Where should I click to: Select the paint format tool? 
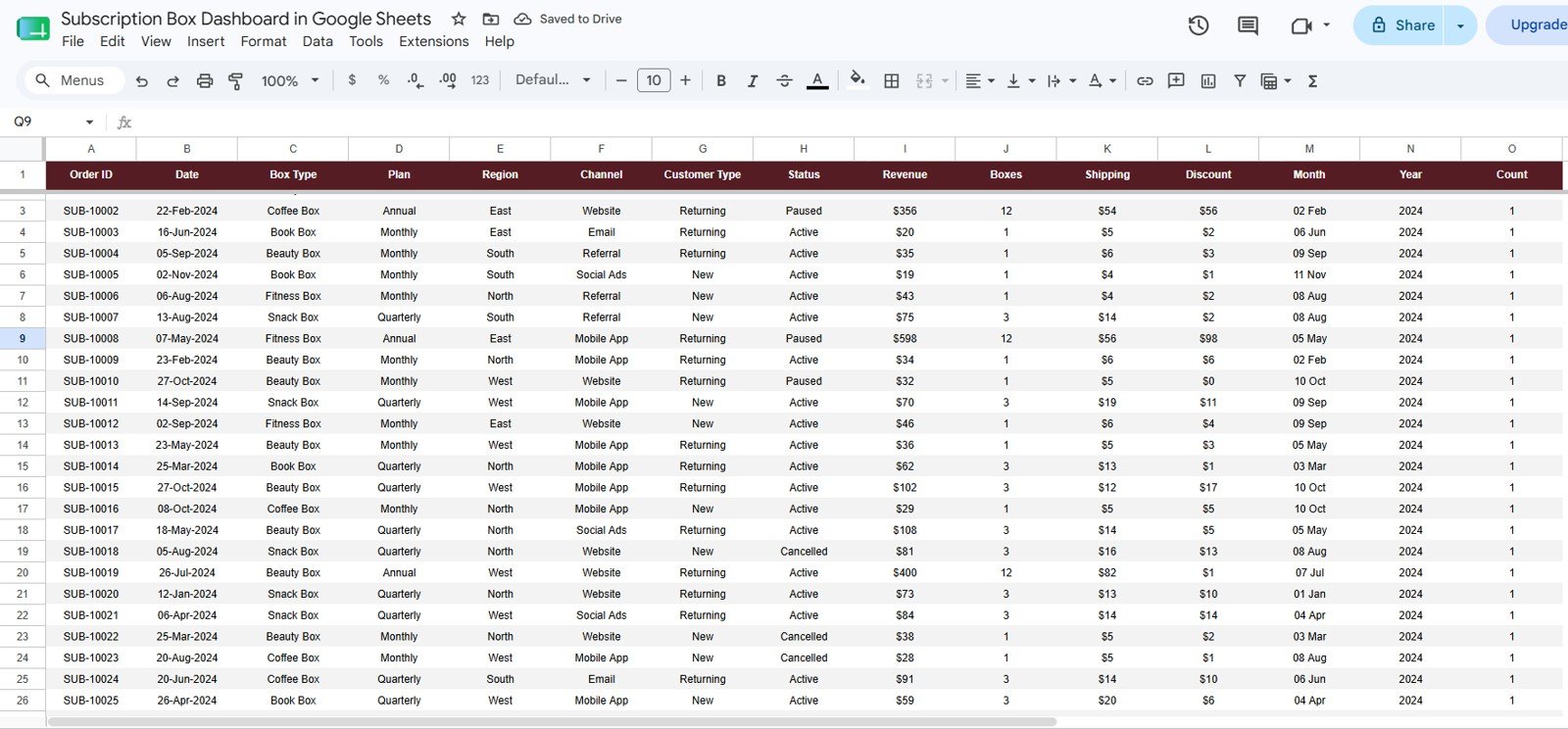point(236,80)
